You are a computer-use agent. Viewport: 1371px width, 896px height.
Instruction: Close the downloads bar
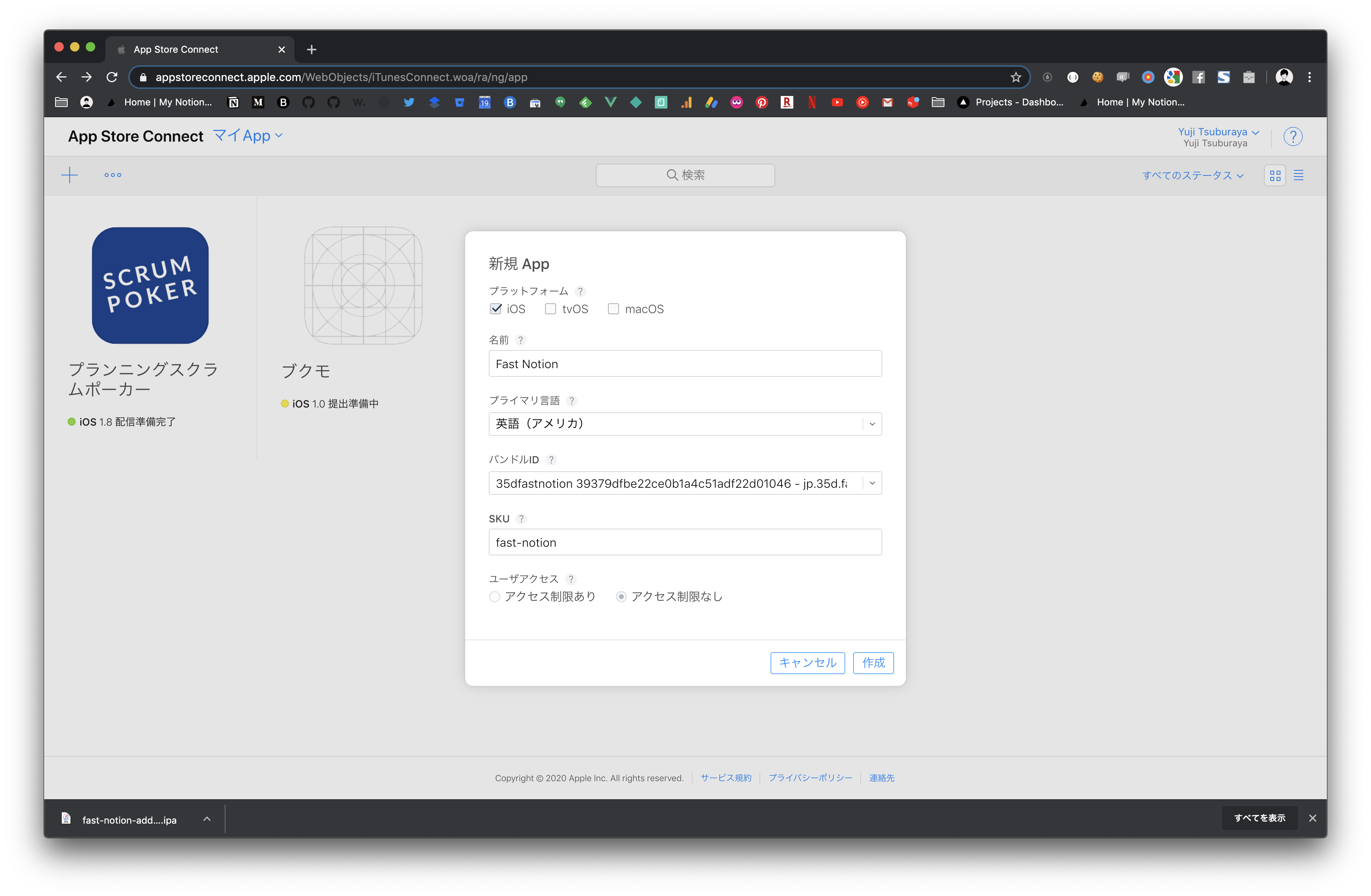point(1312,818)
